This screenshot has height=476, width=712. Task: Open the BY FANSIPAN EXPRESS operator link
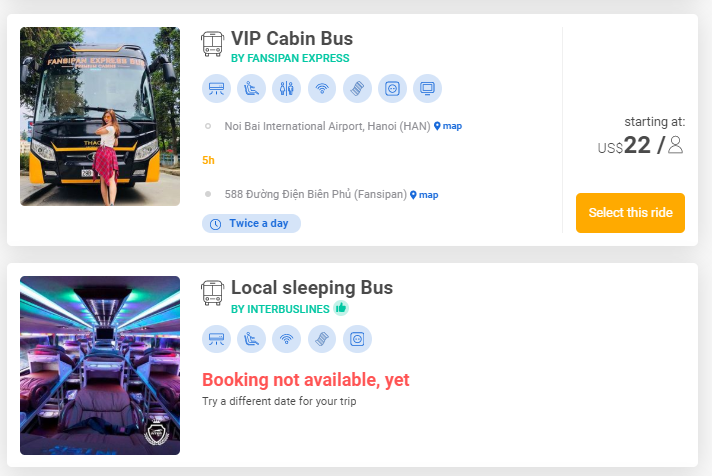[x=290, y=58]
